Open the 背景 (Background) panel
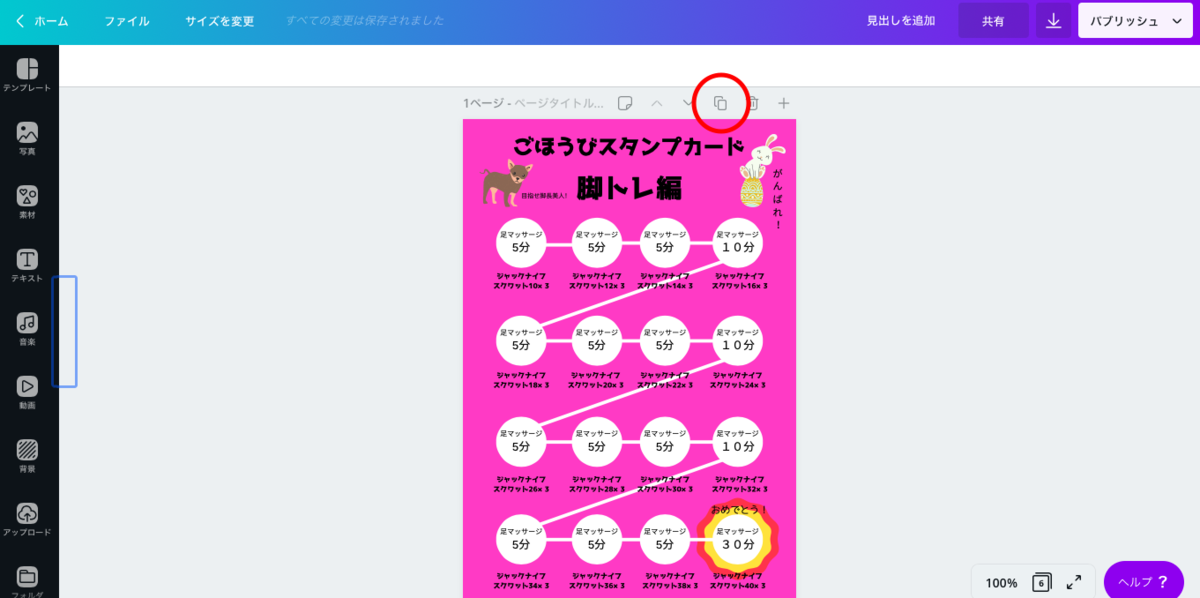1200x598 pixels. (29, 451)
